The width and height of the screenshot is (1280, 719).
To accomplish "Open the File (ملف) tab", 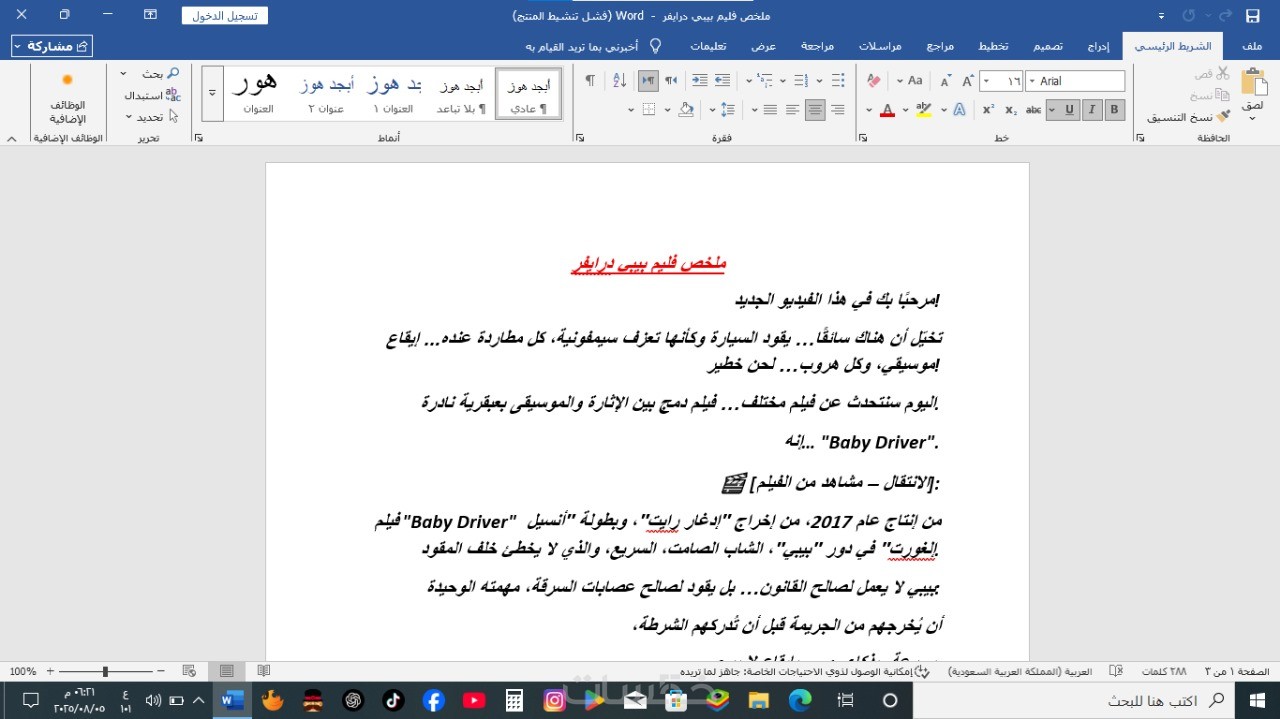I will [x=1252, y=46].
